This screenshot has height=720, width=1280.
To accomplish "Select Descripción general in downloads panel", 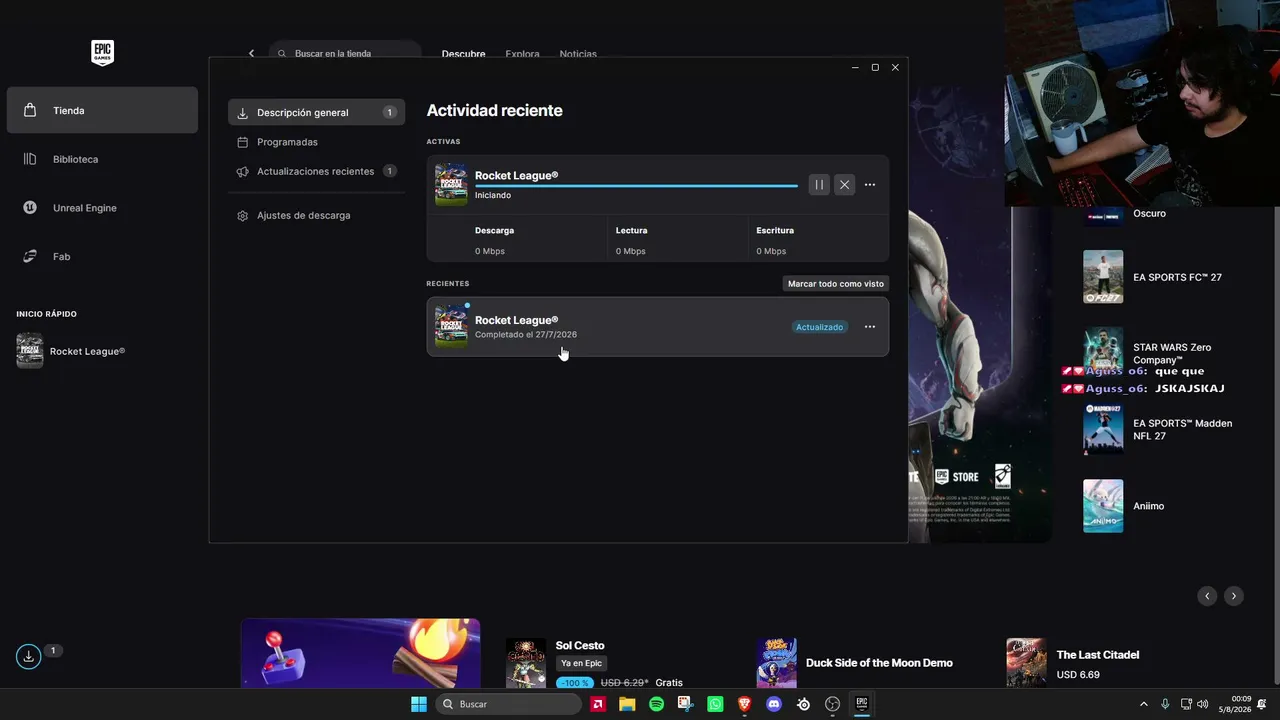I will tap(316, 112).
